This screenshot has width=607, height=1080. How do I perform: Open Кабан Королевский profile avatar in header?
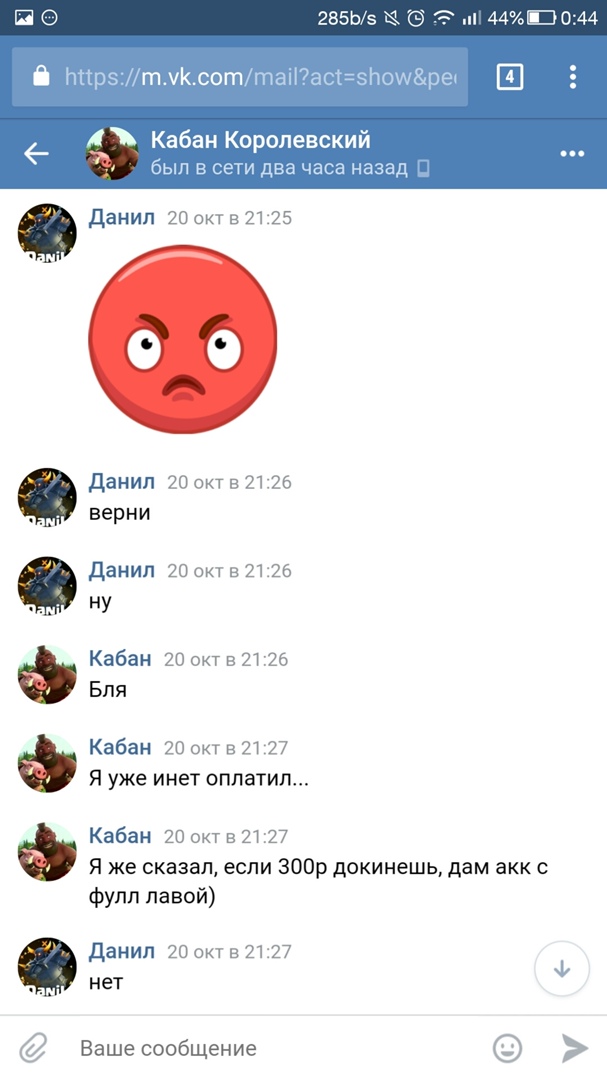(112, 153)
